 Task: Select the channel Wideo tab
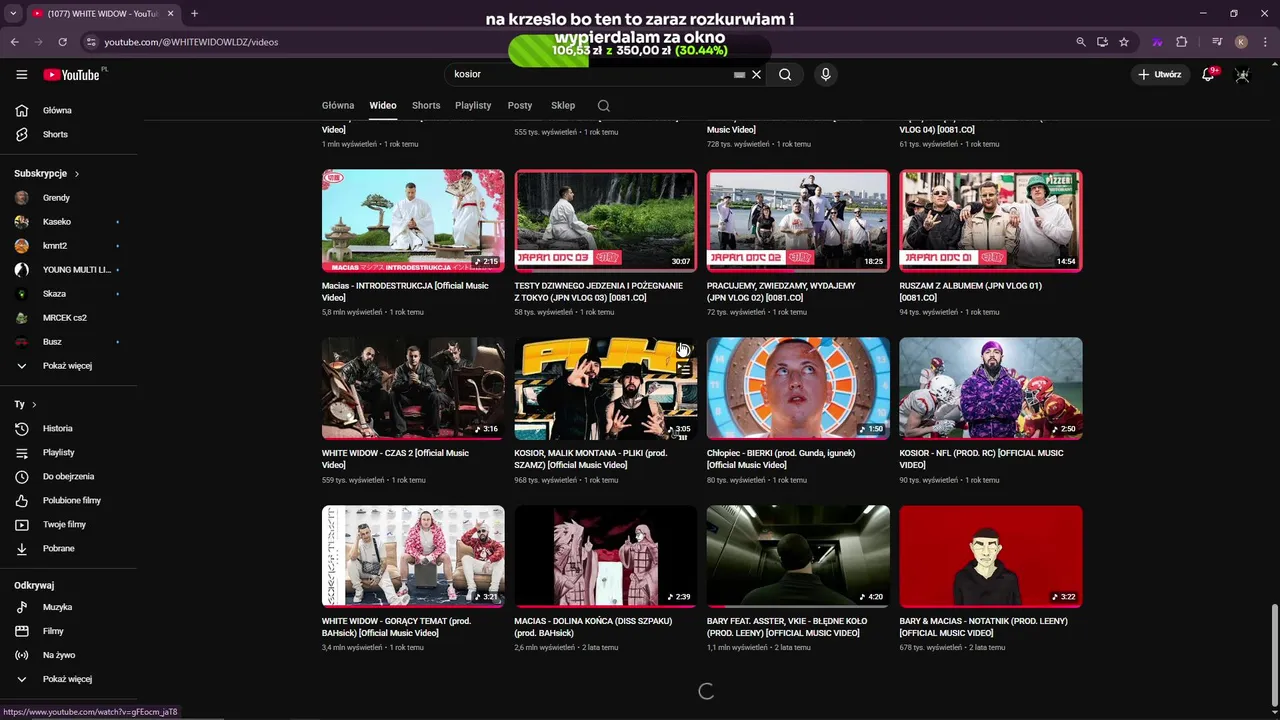tap(383, 105)
